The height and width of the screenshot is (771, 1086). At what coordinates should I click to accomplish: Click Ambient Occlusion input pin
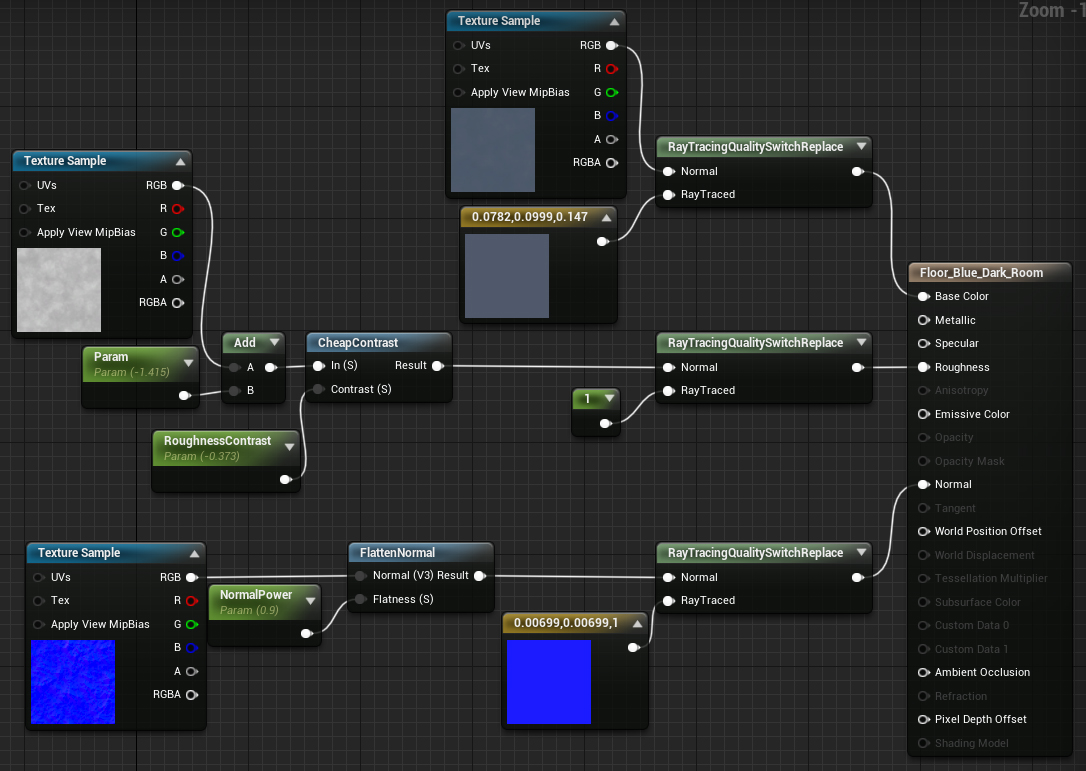pos(923,673)
